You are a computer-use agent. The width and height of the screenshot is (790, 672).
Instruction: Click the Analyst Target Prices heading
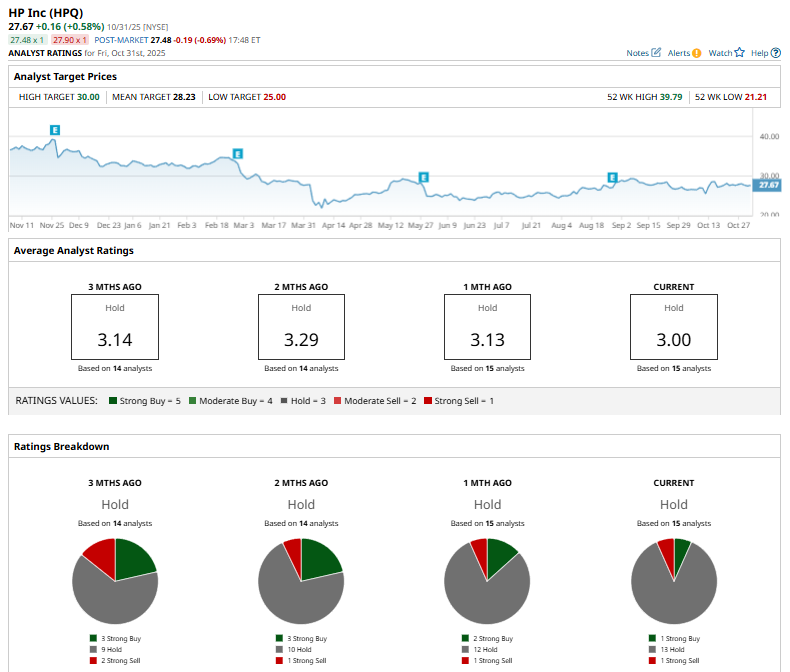coord(65,76)
